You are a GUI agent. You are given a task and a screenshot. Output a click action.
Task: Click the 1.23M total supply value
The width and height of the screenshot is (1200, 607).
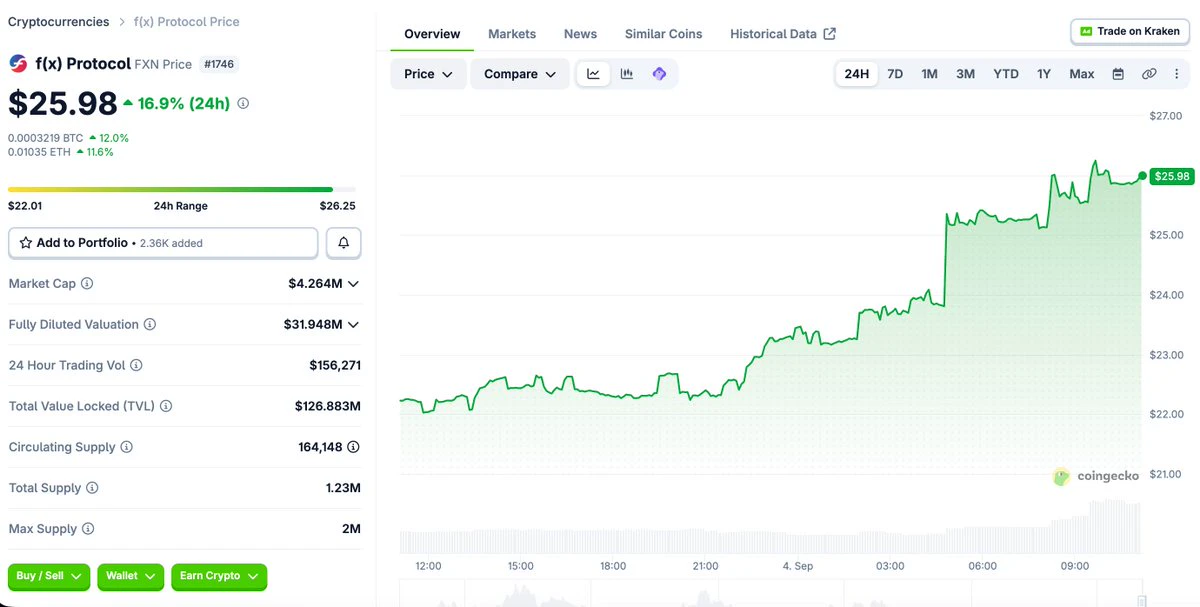click(343, 488)
